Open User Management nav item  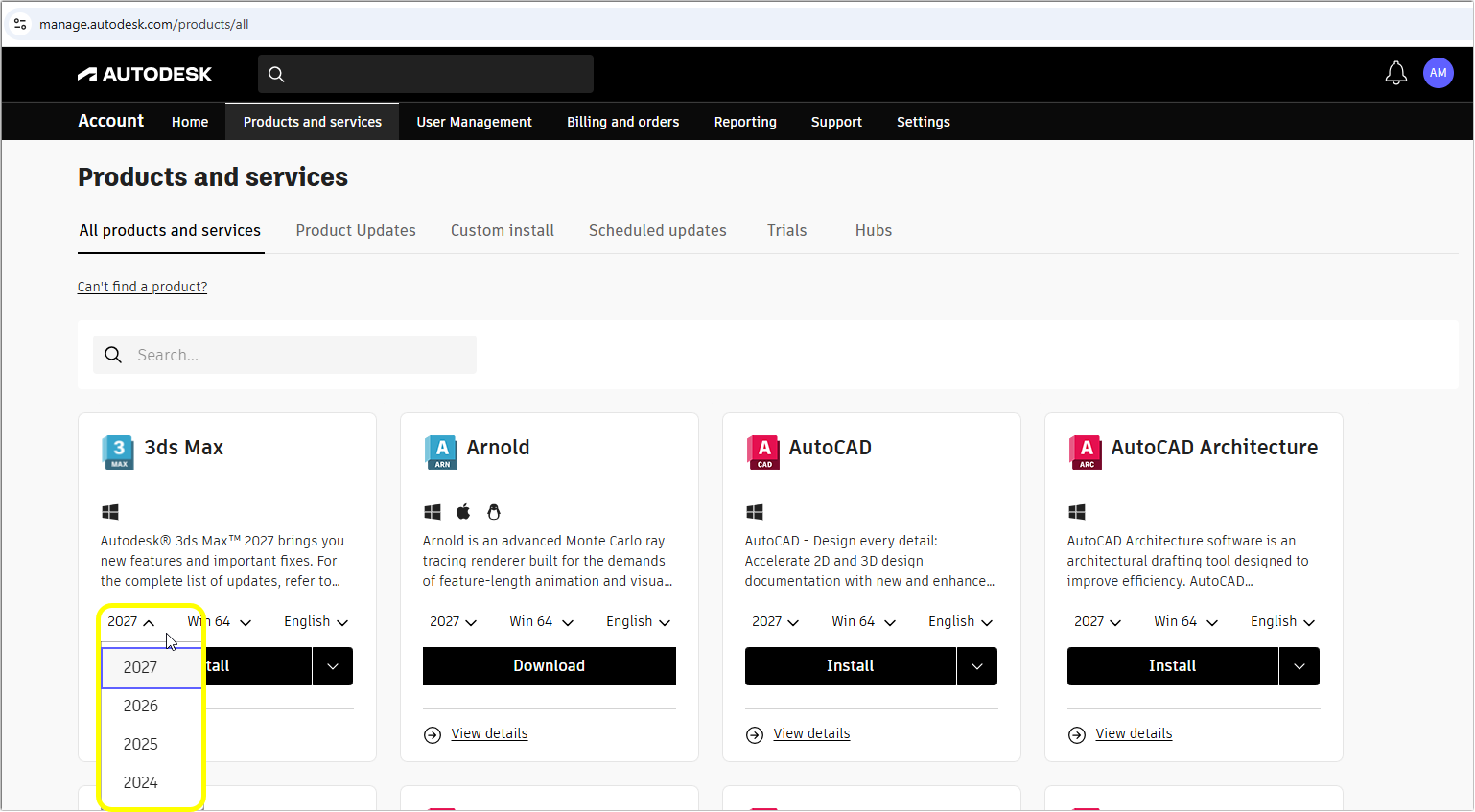pos(474,122)
